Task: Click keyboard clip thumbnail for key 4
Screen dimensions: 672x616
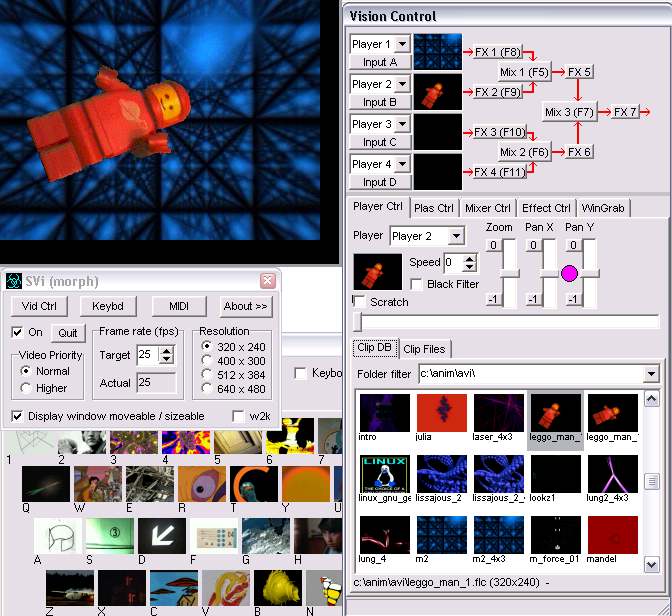Action: pyautogui.click(x=186, y=442)
